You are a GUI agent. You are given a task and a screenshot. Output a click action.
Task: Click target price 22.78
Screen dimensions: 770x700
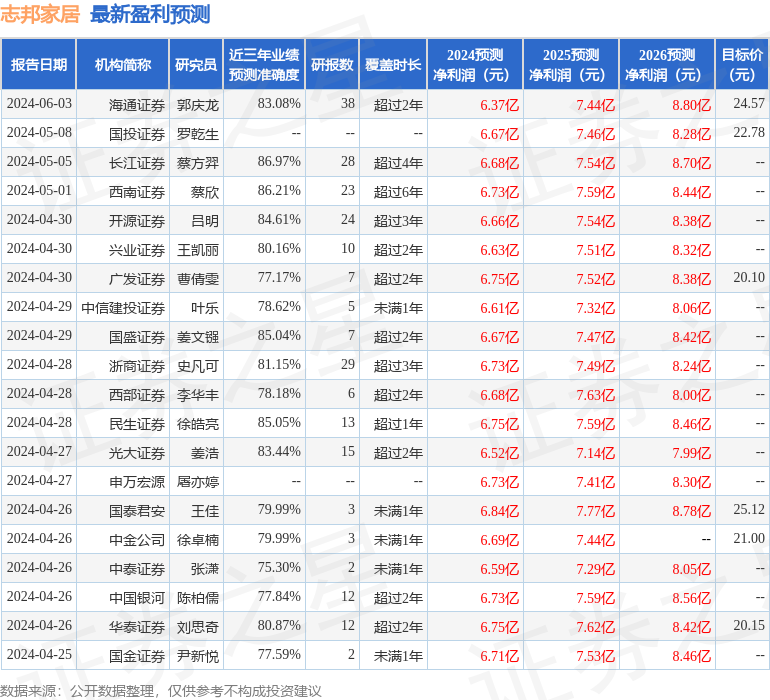pyautogui.click(x=749, y=133)
